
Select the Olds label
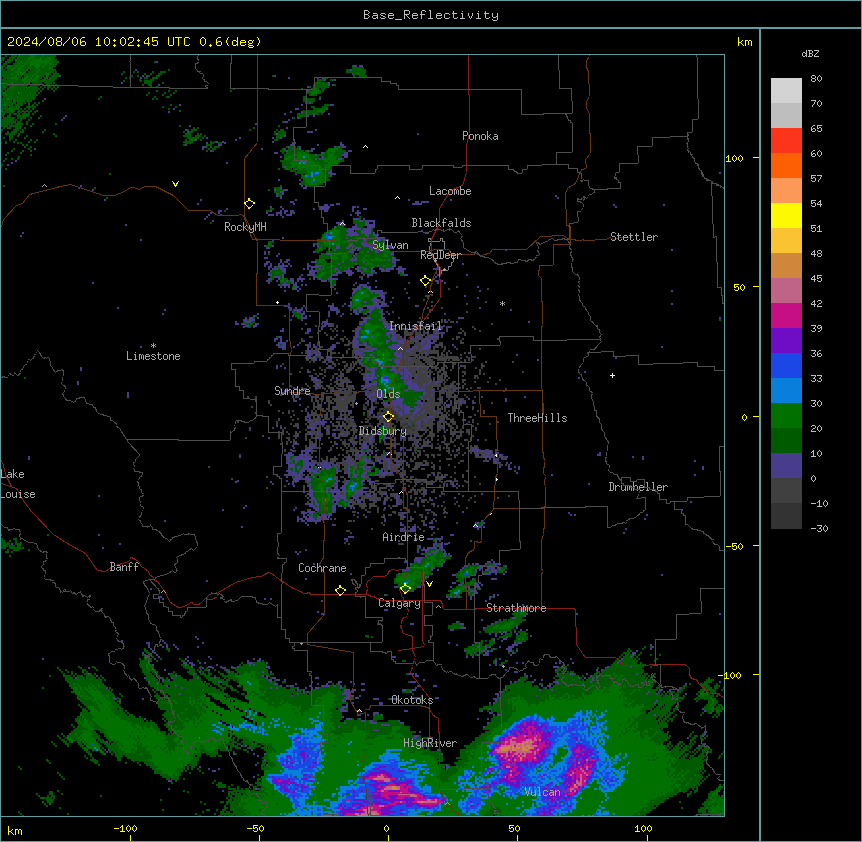(388, 394)
